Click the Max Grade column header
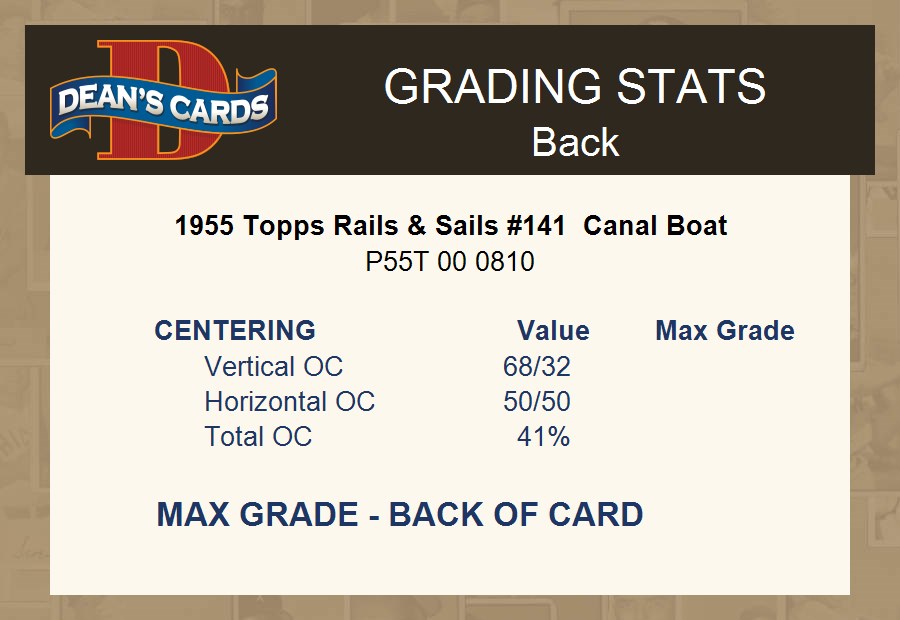This screenshot has height=620, width=900. click(x=725, y=331)
